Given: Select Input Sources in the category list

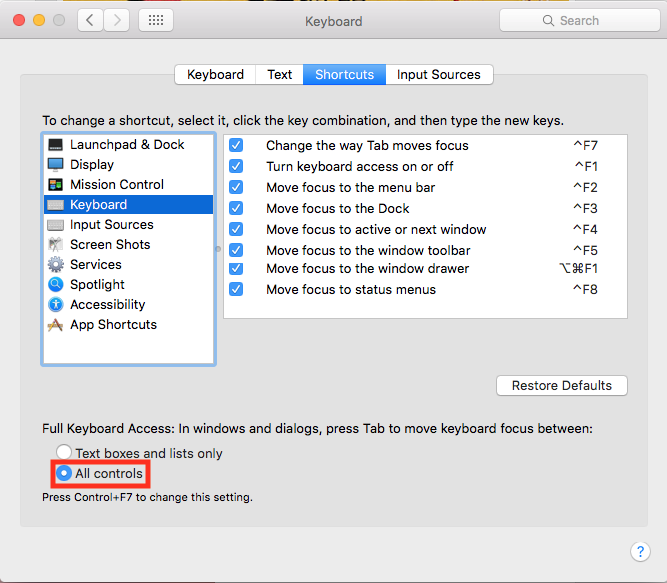Looking at the screenshot, I should click(x=128, y=225).
